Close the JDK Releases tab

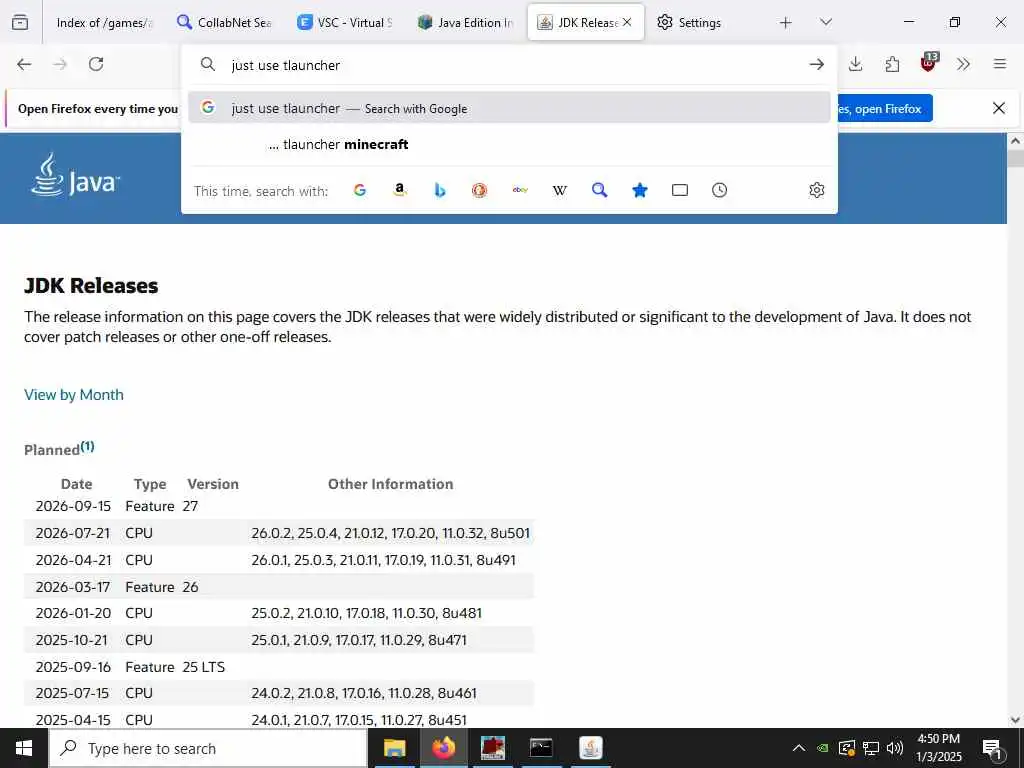627,22
